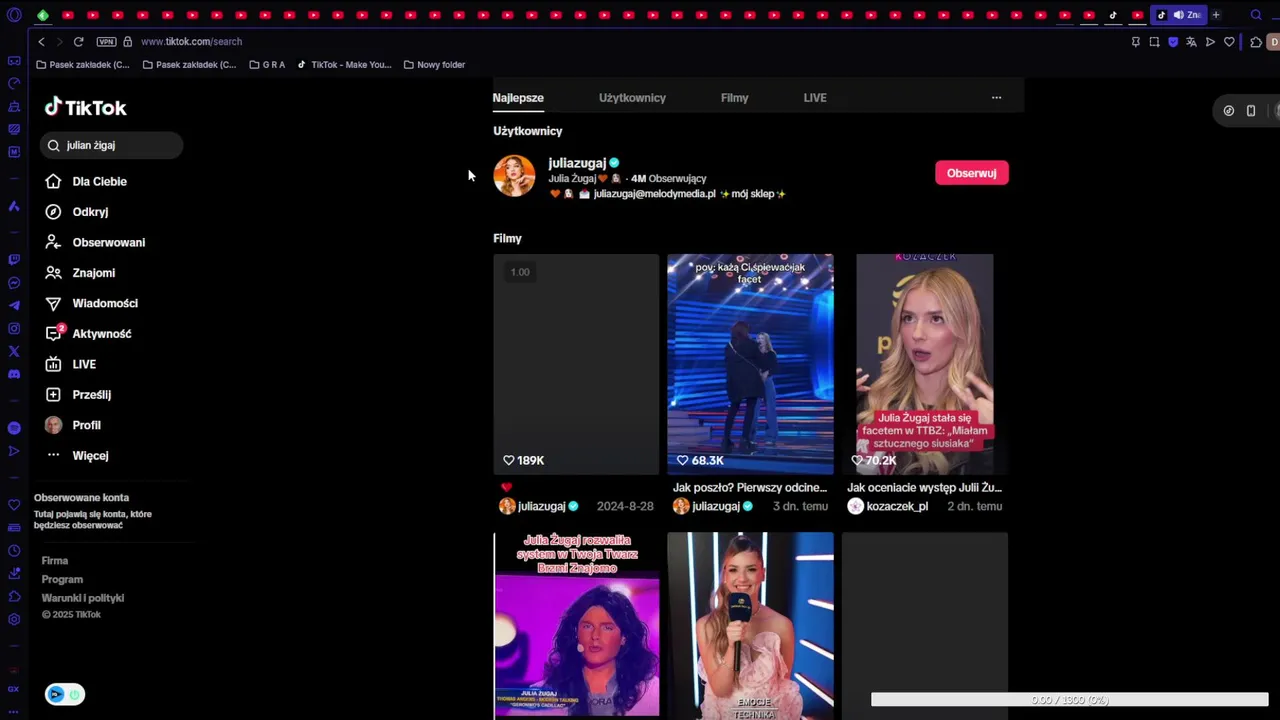Open a new tab with plus button
1280x720 pixels.
[x=1216, y=15]
